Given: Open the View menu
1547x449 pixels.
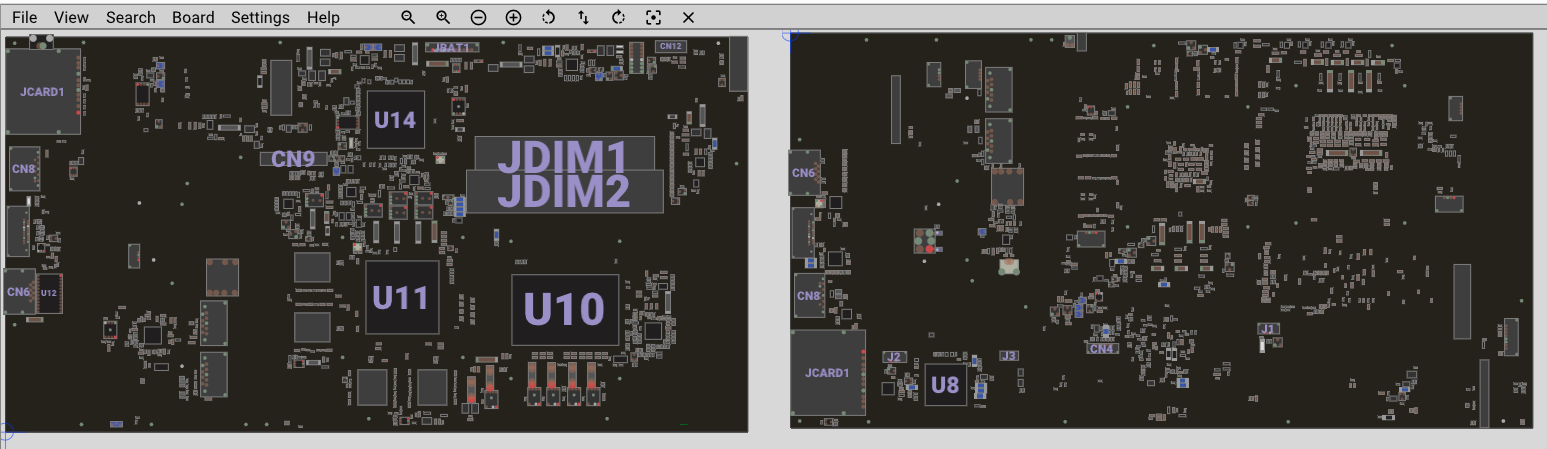Looking at the screenshot, I should (x=71, y=18).
